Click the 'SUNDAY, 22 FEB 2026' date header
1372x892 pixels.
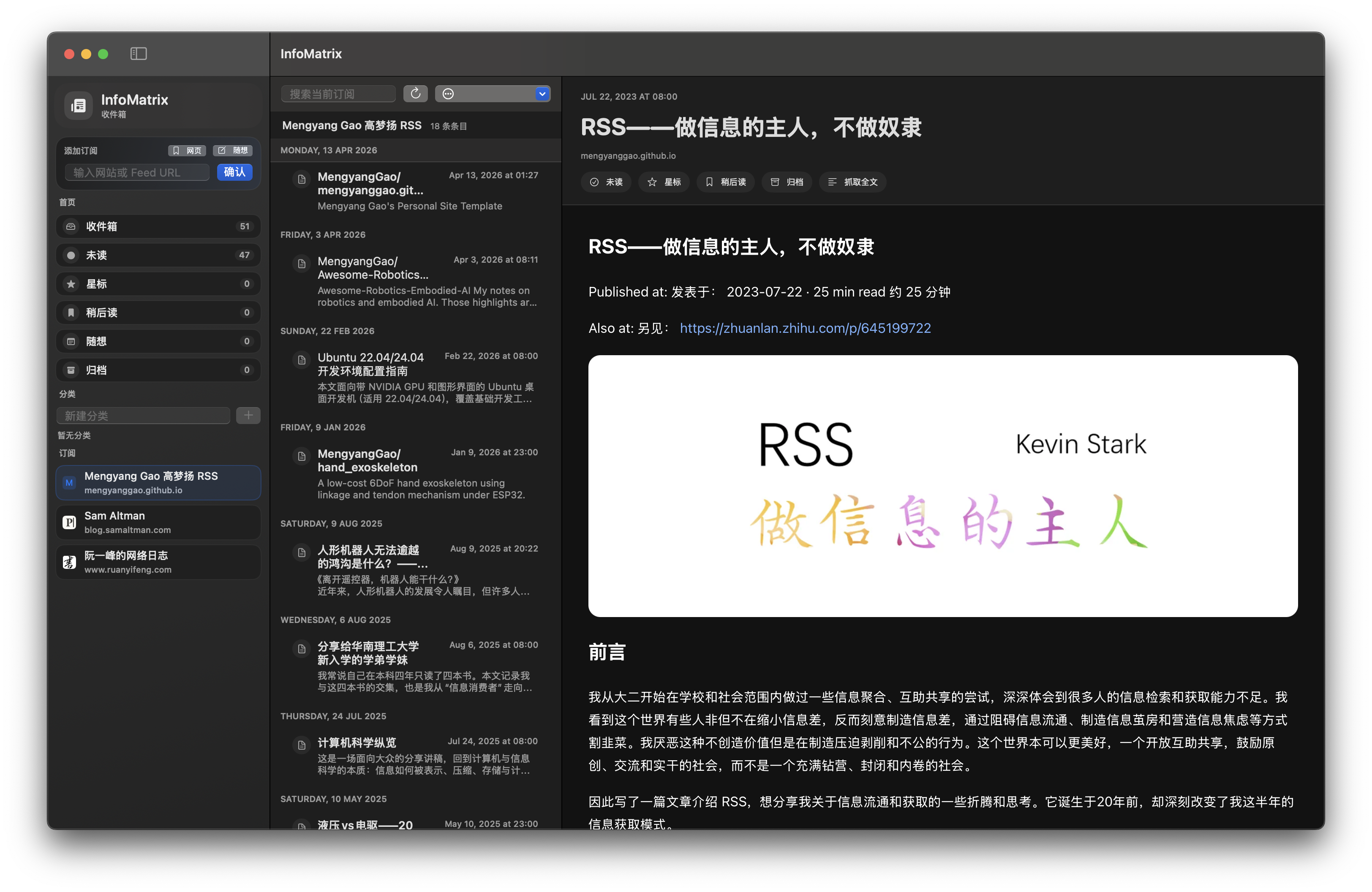point(327,331)
